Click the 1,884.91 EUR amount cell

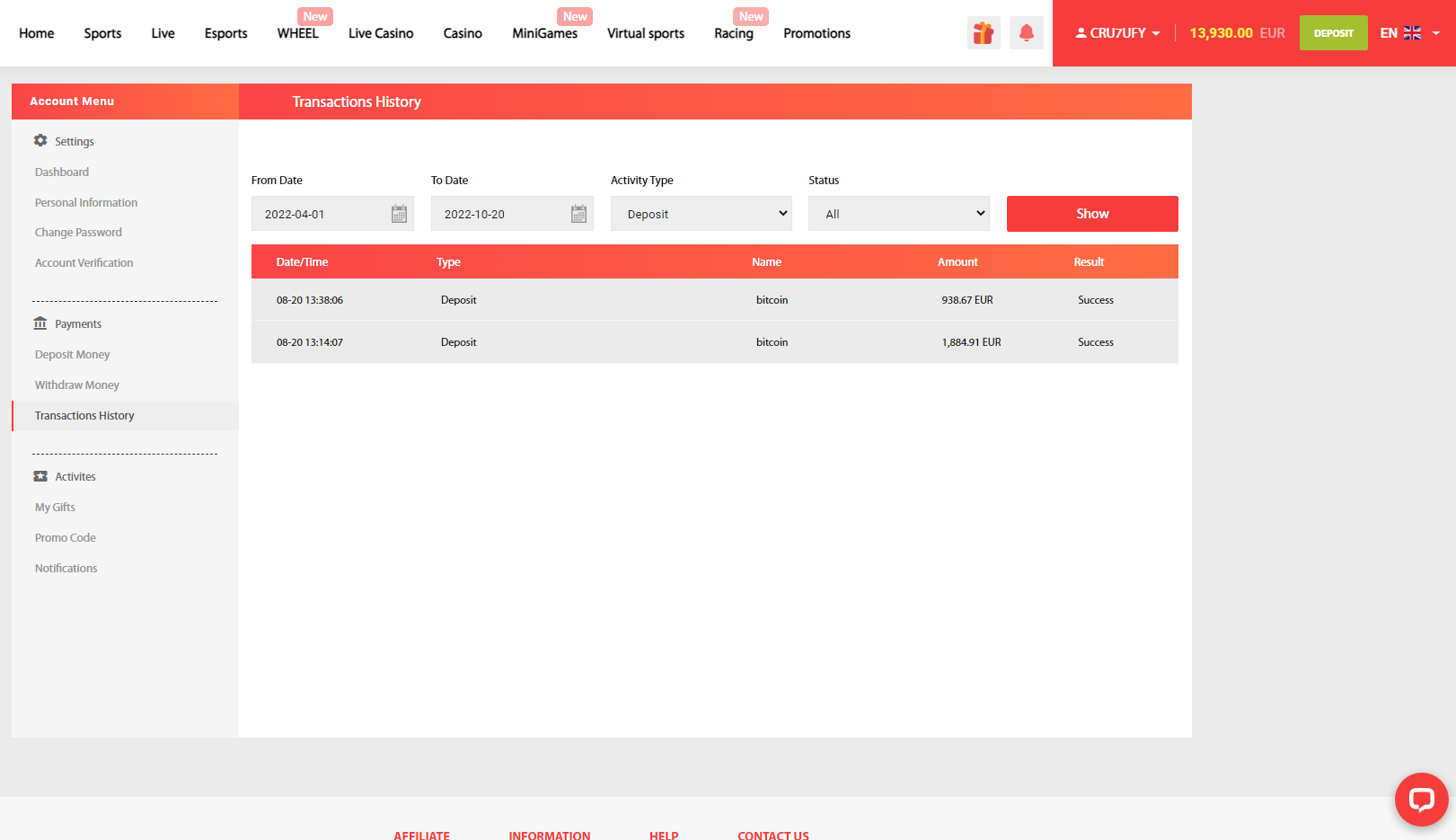coord(971,342)
